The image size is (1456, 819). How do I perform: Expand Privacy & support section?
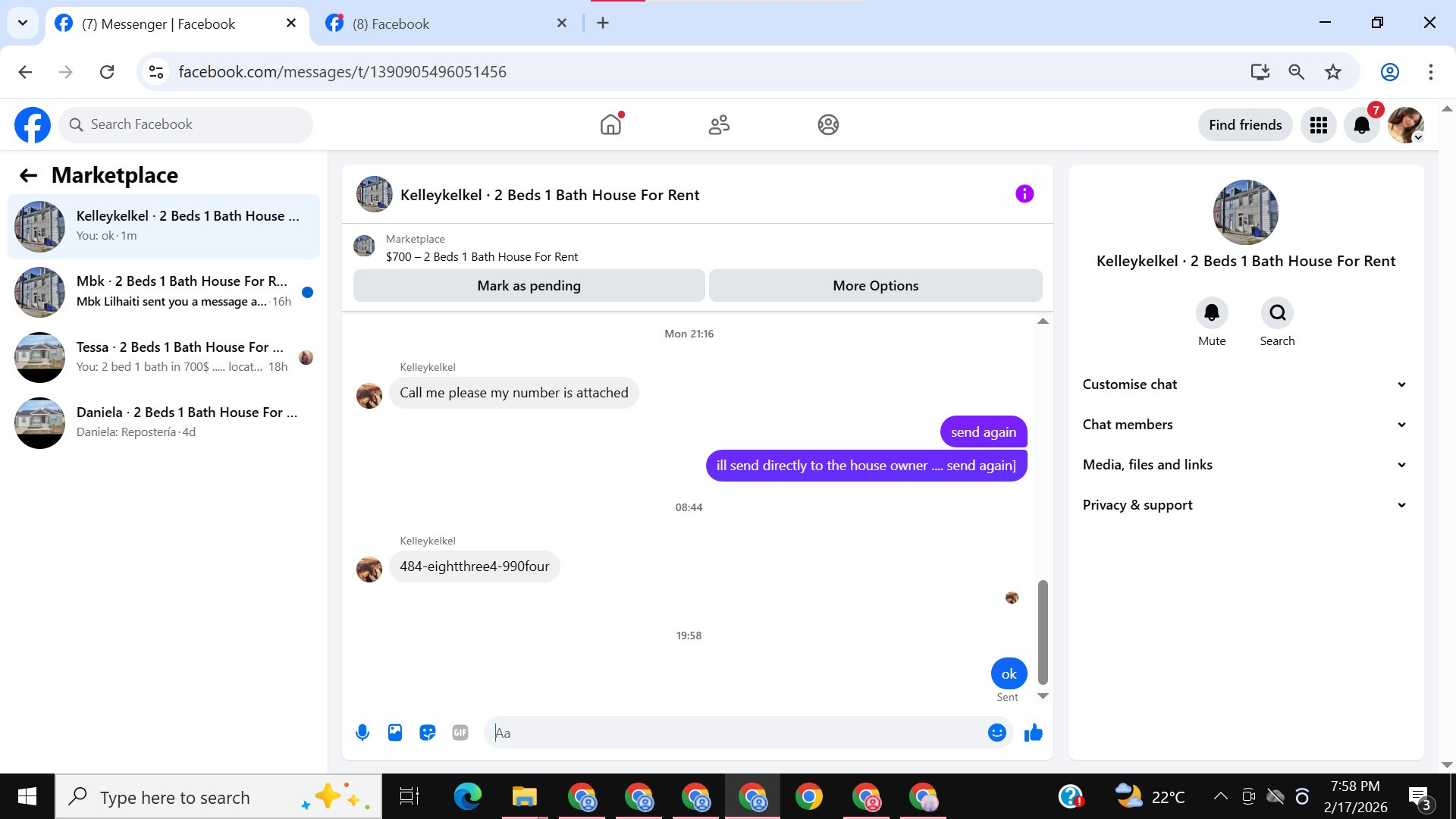1245,505
